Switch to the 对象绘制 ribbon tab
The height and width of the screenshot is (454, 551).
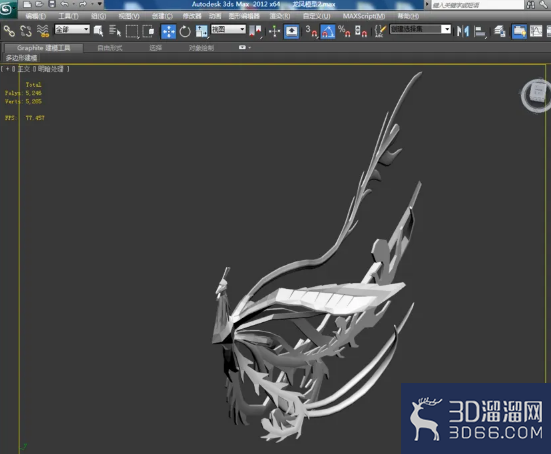point(201,48)
